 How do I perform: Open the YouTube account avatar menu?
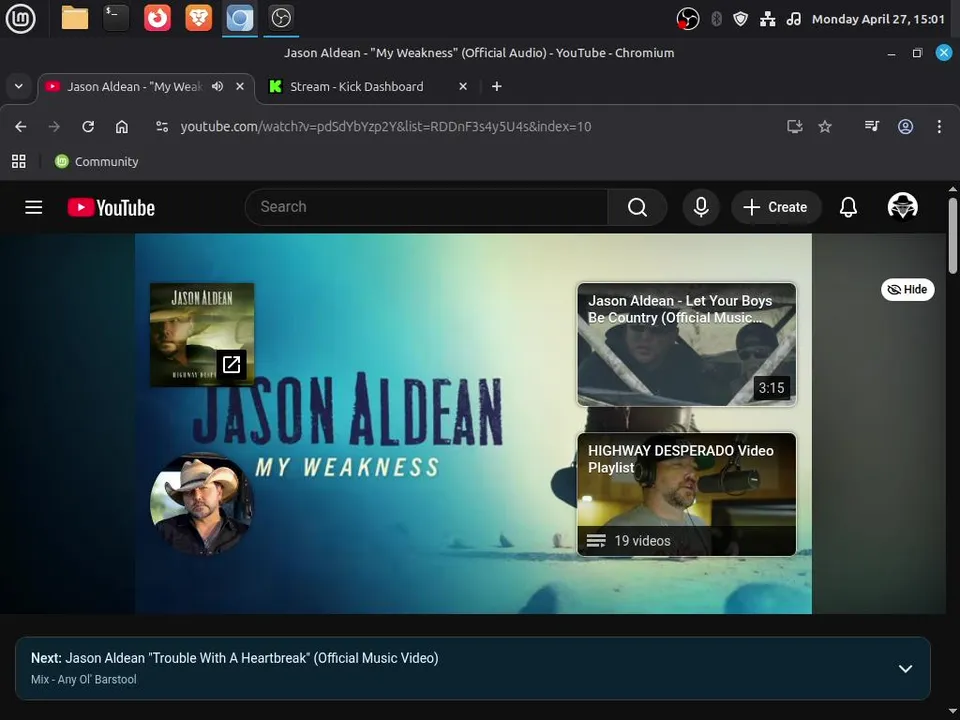coord(902,206)
